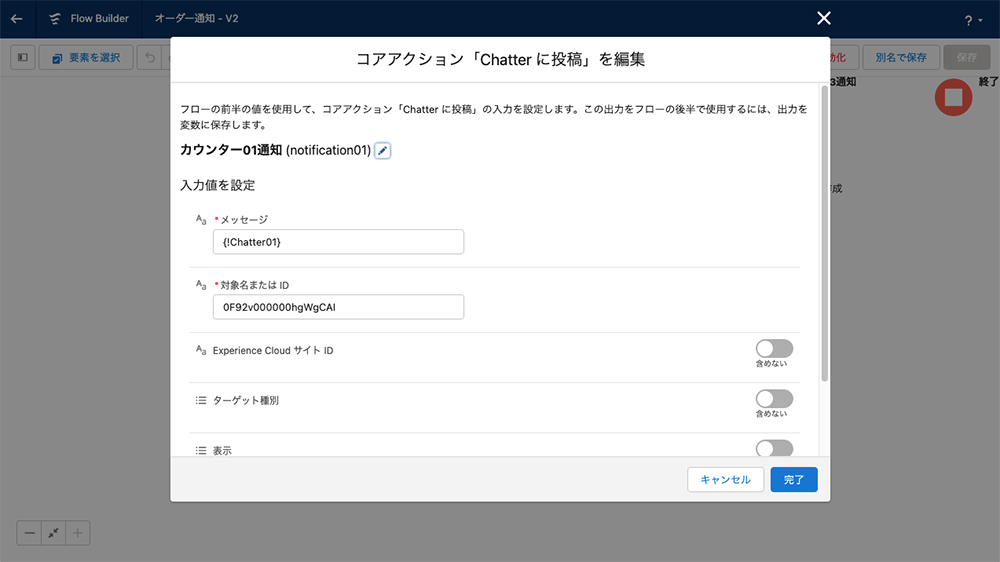Zoom in the canvas with plus button

click(x=77, y=533)
